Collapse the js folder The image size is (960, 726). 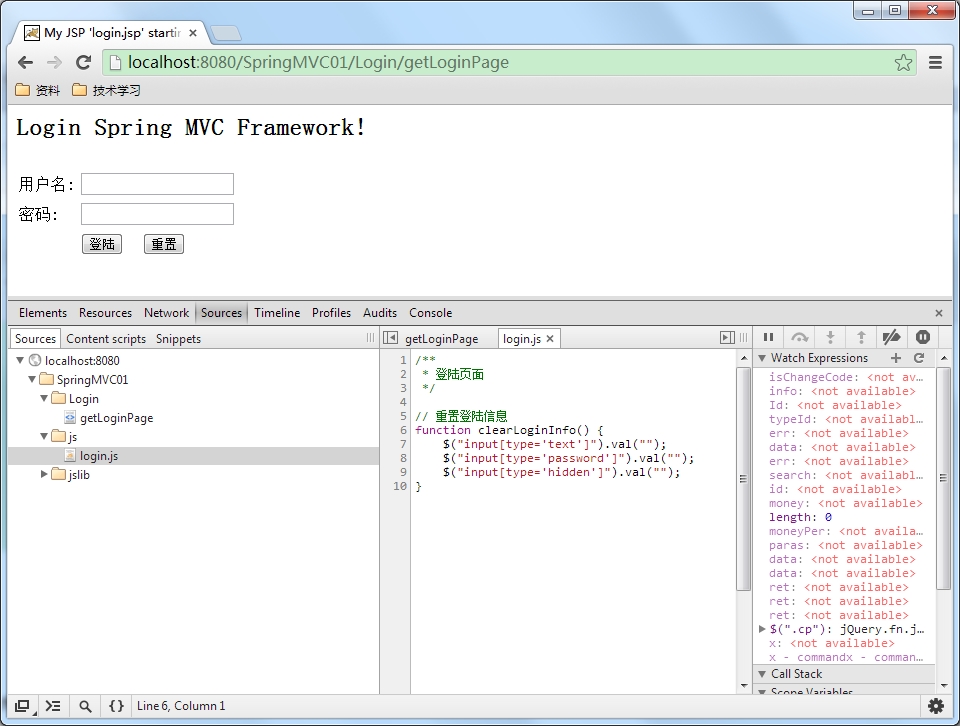coord(44,436)
